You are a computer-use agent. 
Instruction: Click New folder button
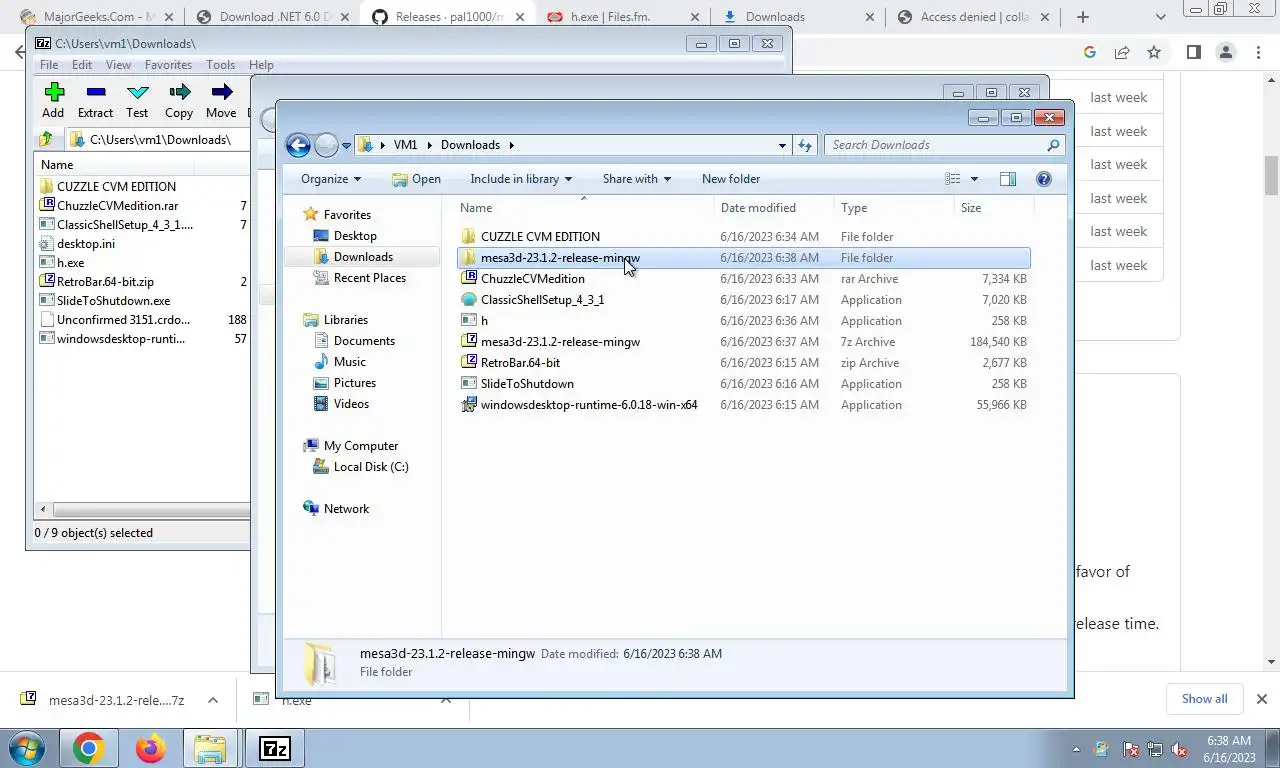[x=731, y=179]
